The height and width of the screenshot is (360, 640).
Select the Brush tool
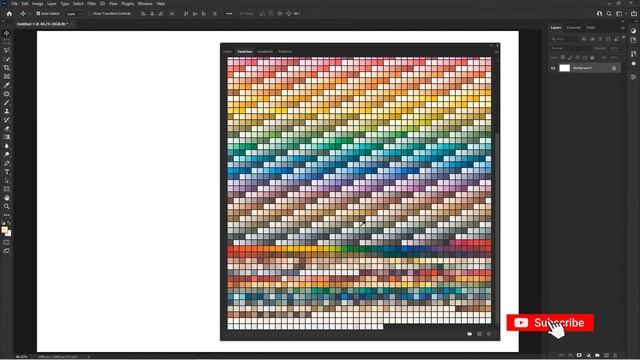[x=7, y=102]
